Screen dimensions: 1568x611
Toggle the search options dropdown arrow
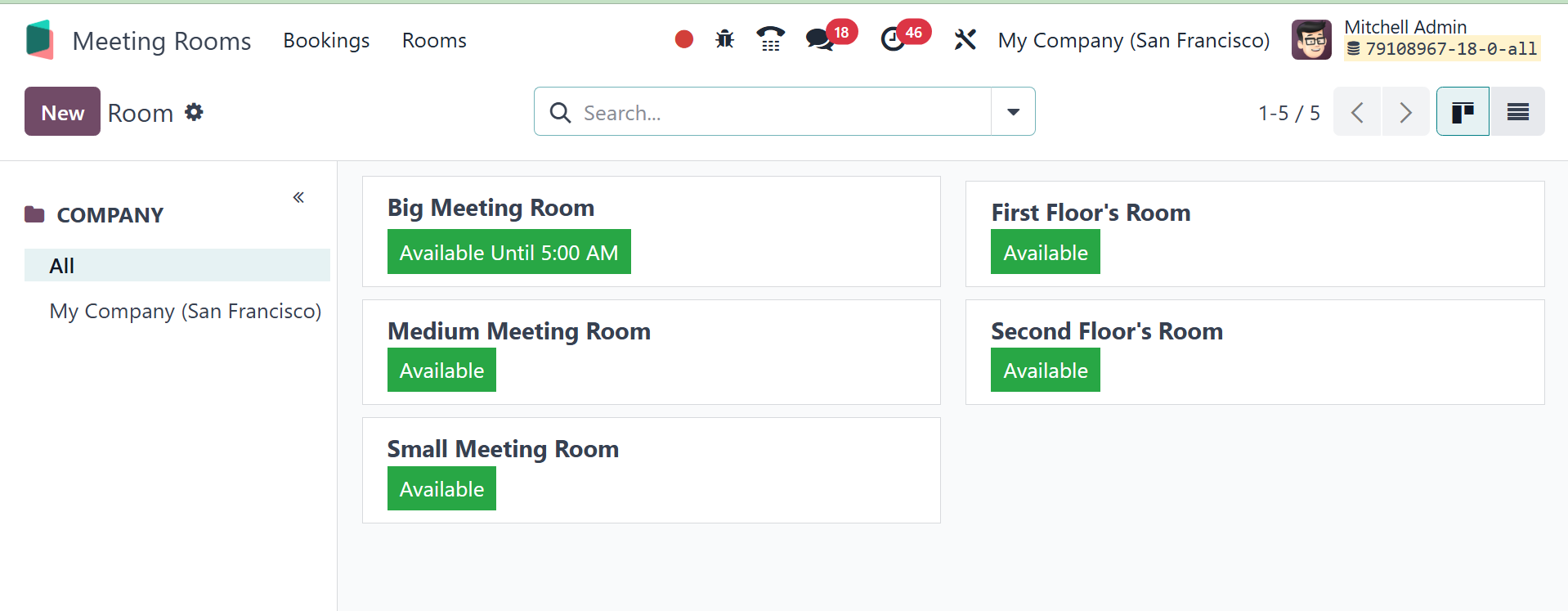coord(1013,112)
